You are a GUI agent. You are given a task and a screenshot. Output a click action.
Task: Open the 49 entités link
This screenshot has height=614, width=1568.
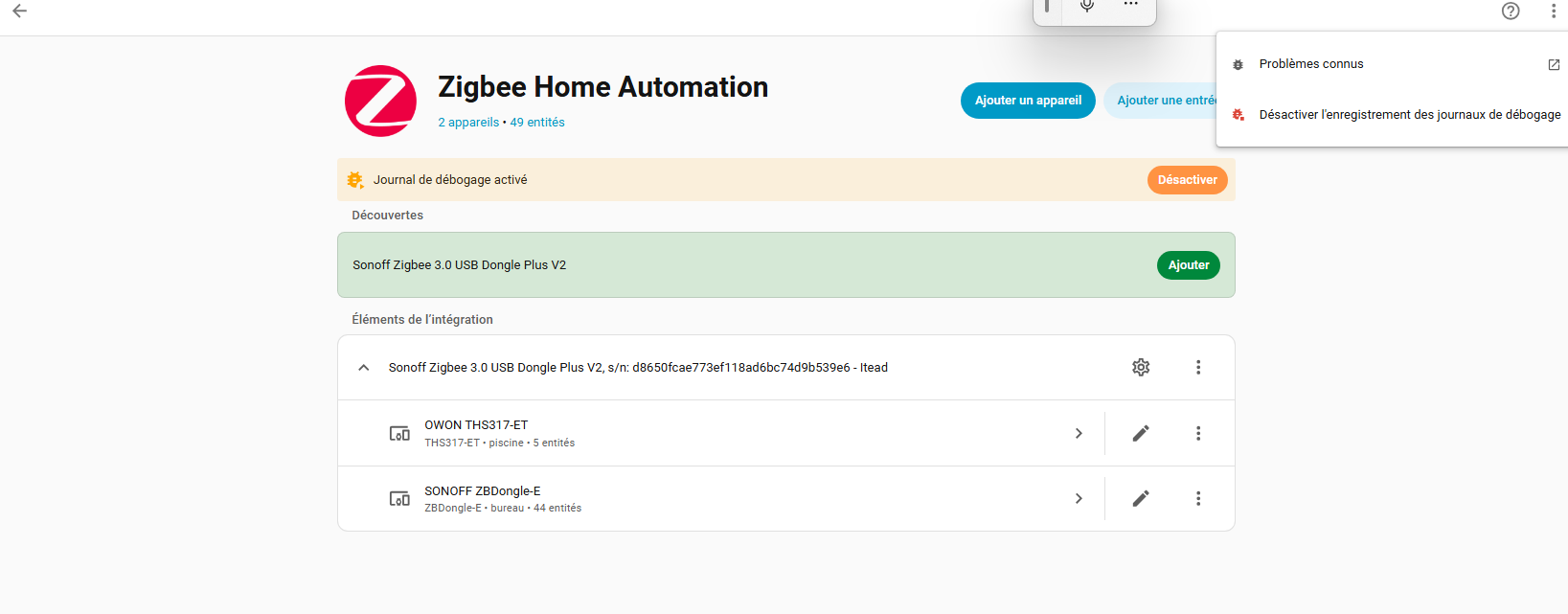click(x=537, y=123)
